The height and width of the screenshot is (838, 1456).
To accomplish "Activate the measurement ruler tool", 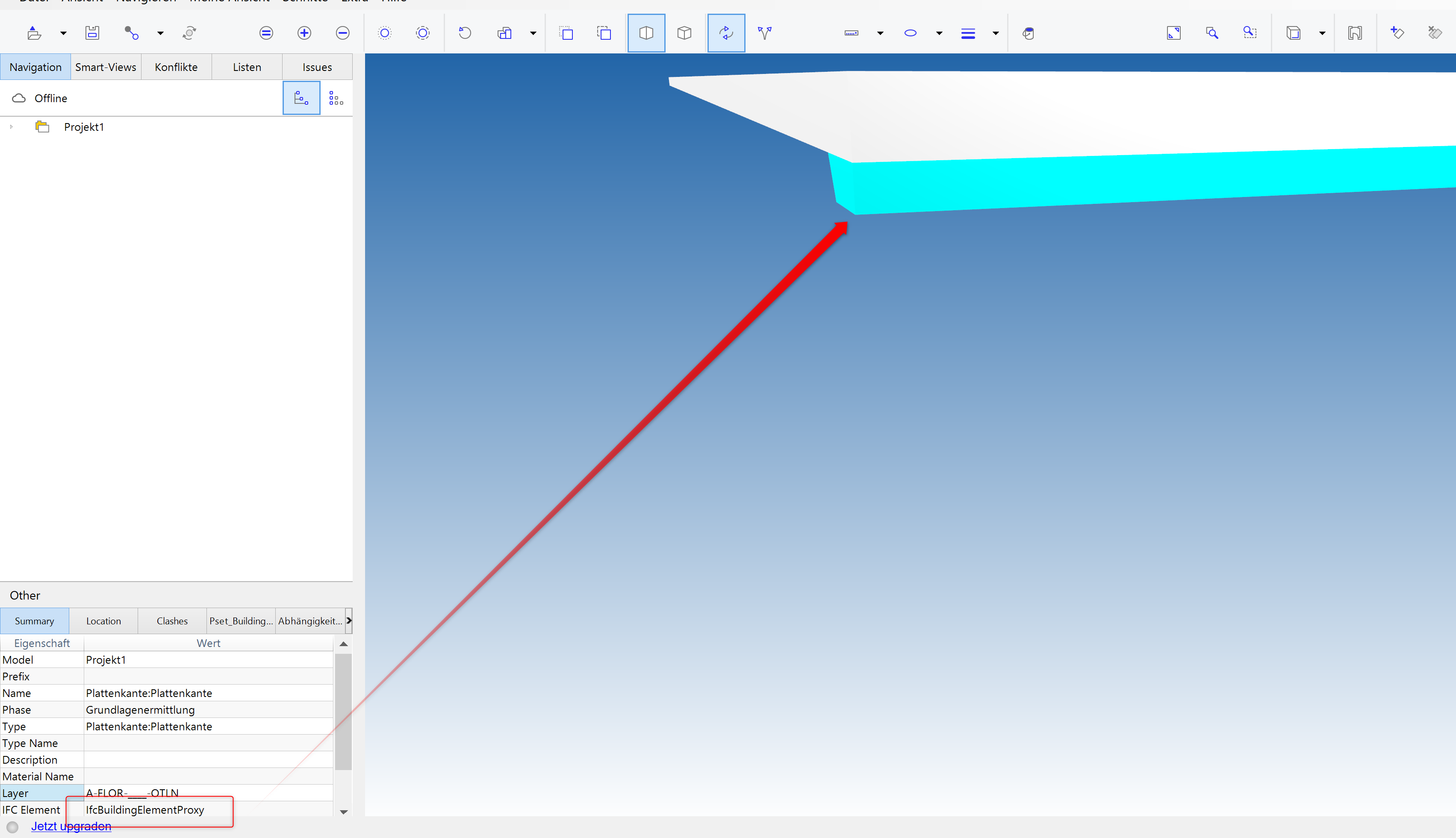I will [852, 33].
